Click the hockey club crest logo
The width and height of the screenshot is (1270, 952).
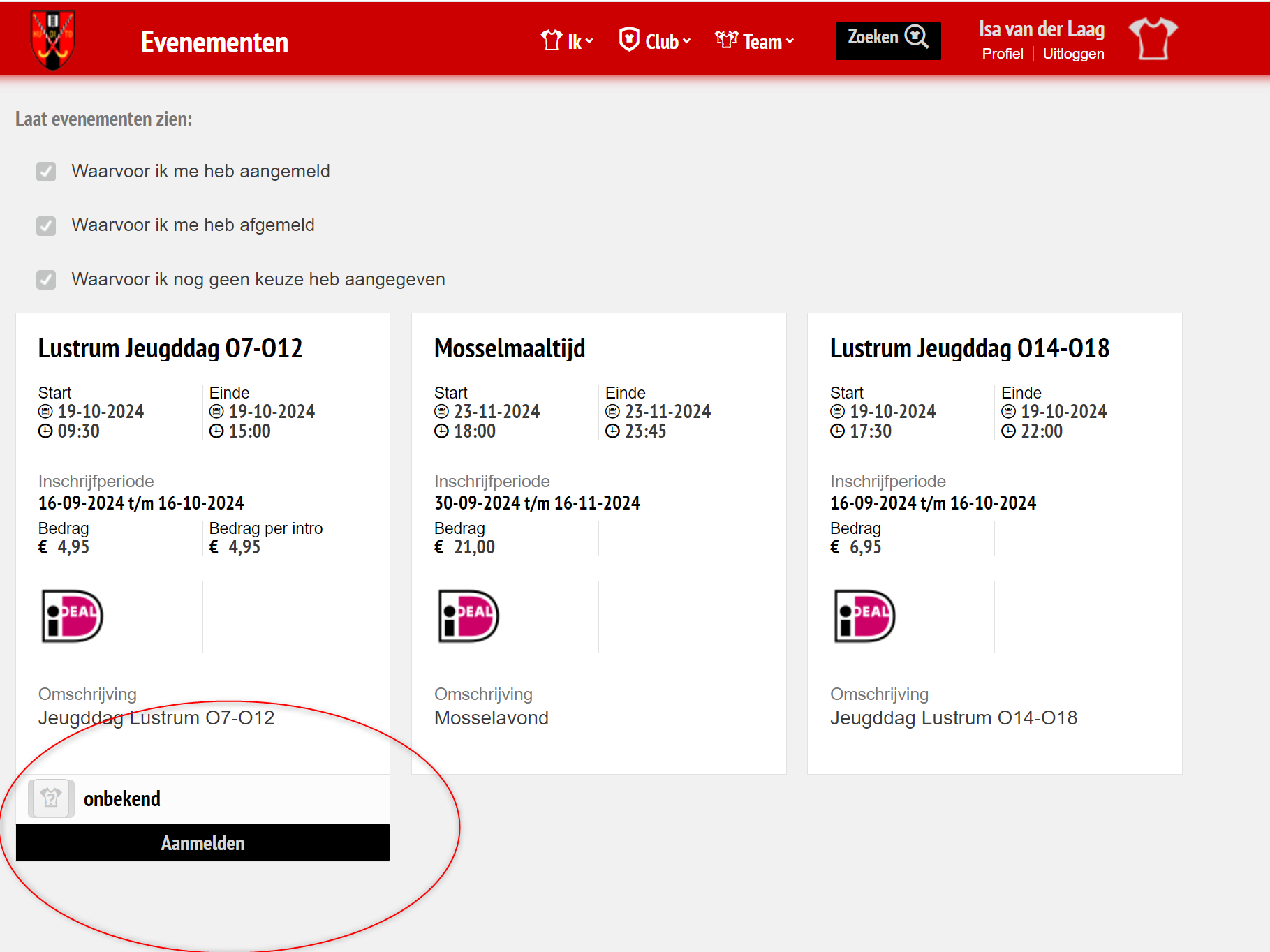tap(53, 40)
